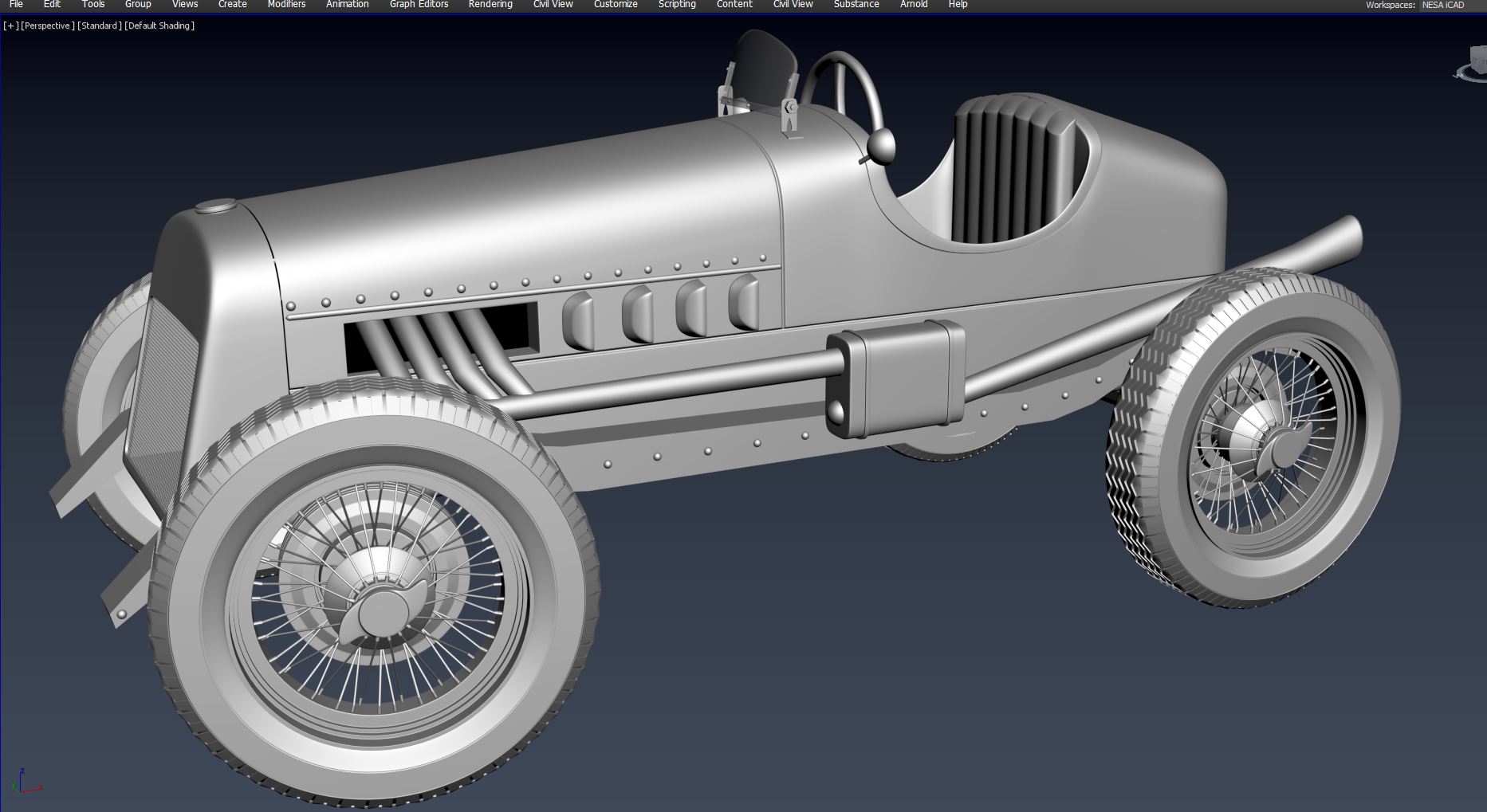Image resolution: width=1487 pixels, height=812 pixels.
Task: Open the Help menu
Action: tap(958, 5)
